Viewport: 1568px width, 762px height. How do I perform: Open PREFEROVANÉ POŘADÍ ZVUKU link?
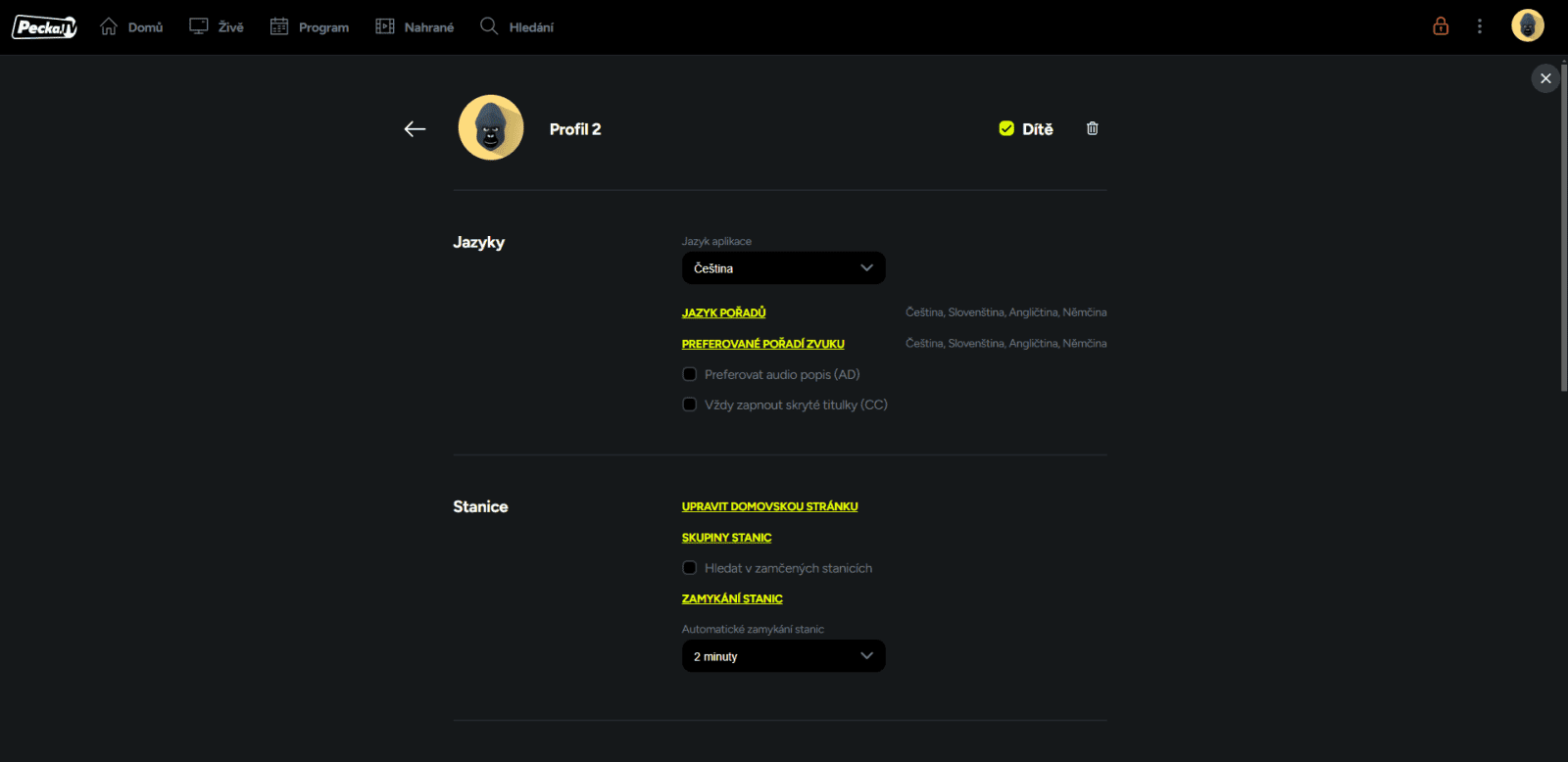click(x=763, y=344)
